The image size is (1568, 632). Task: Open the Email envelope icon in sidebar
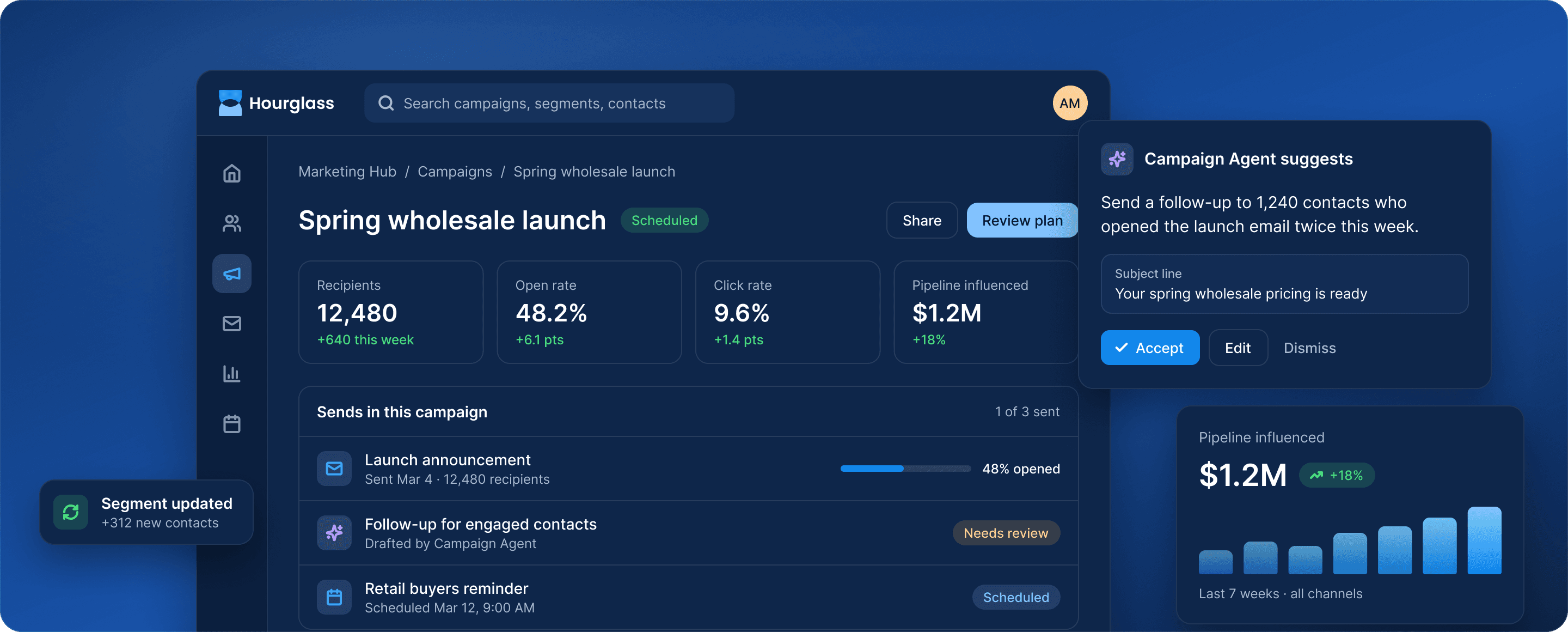pyautogui.click(x=231, y=323)
